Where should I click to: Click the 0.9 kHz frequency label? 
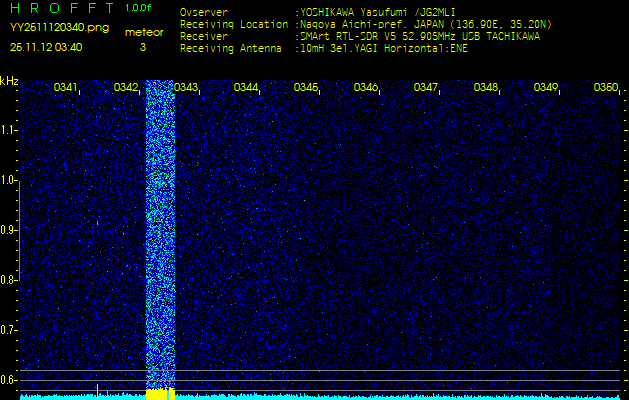click(x=8, y=230)
